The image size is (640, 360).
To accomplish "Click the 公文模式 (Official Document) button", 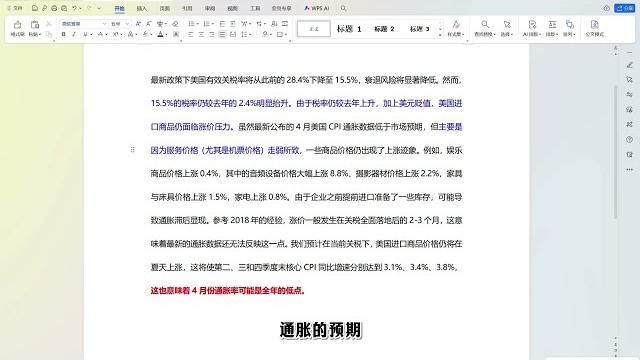I will 594,29.
